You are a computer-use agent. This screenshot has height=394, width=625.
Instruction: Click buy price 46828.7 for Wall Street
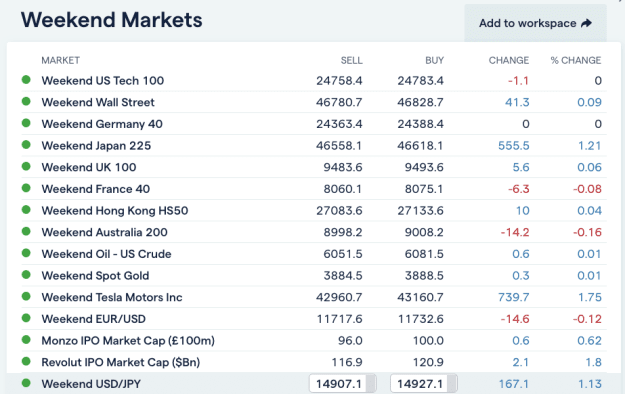click(421, 102)
